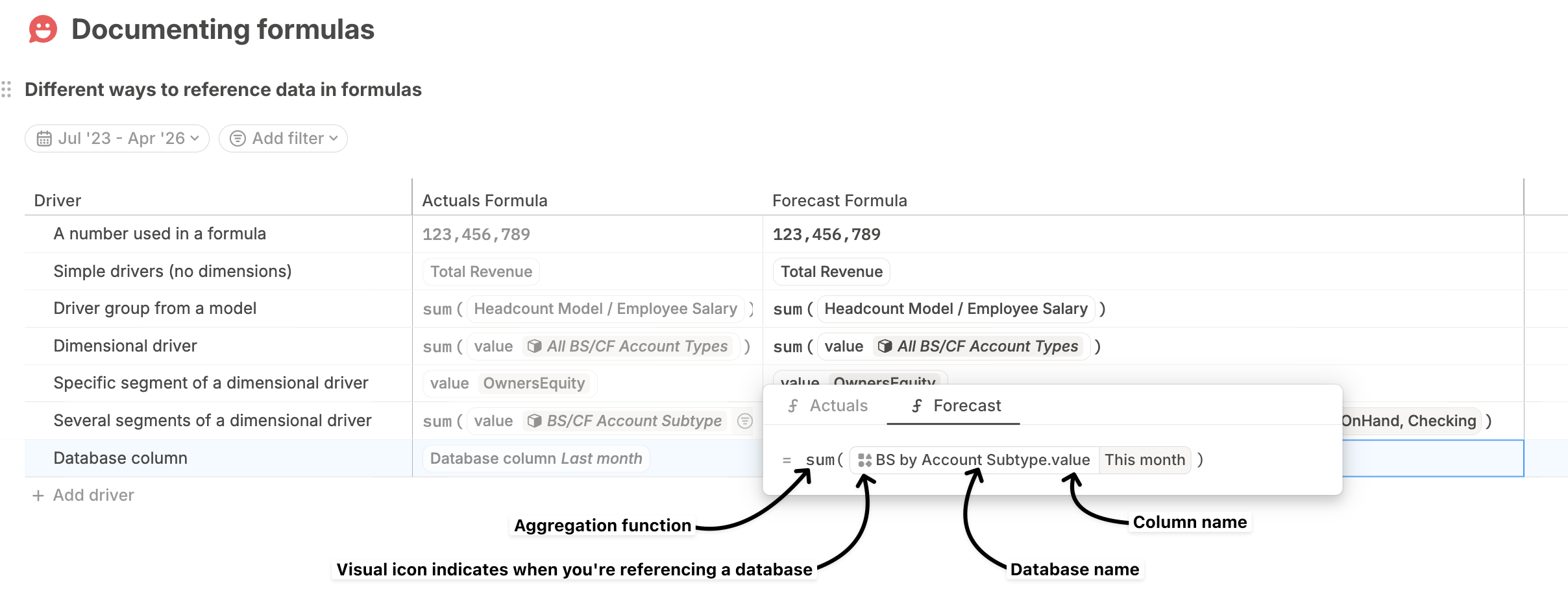Open the Jul '23 - Apr '26 date range dropdown
Screen dimensions: 1568x611
[117, 138]
